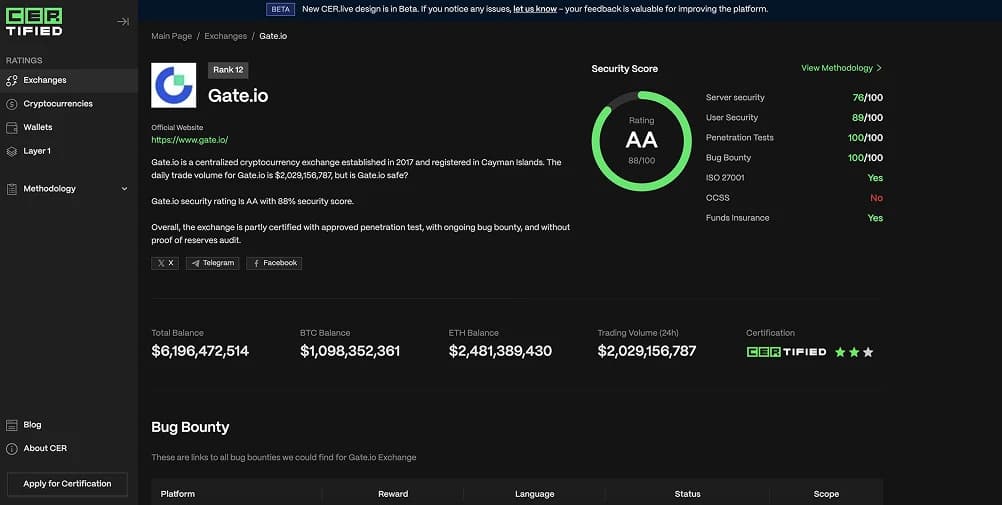1002x505 pixels.
Task: Click the CERtified certification badge logo
Action: pyautogui.click(x=786, y=352)
